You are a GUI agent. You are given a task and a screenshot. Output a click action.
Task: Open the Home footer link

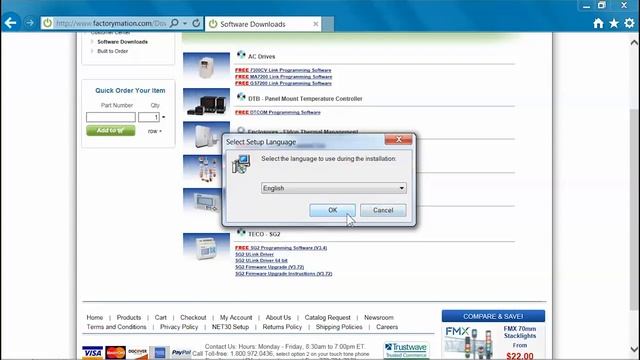click(x=95, y=317)
